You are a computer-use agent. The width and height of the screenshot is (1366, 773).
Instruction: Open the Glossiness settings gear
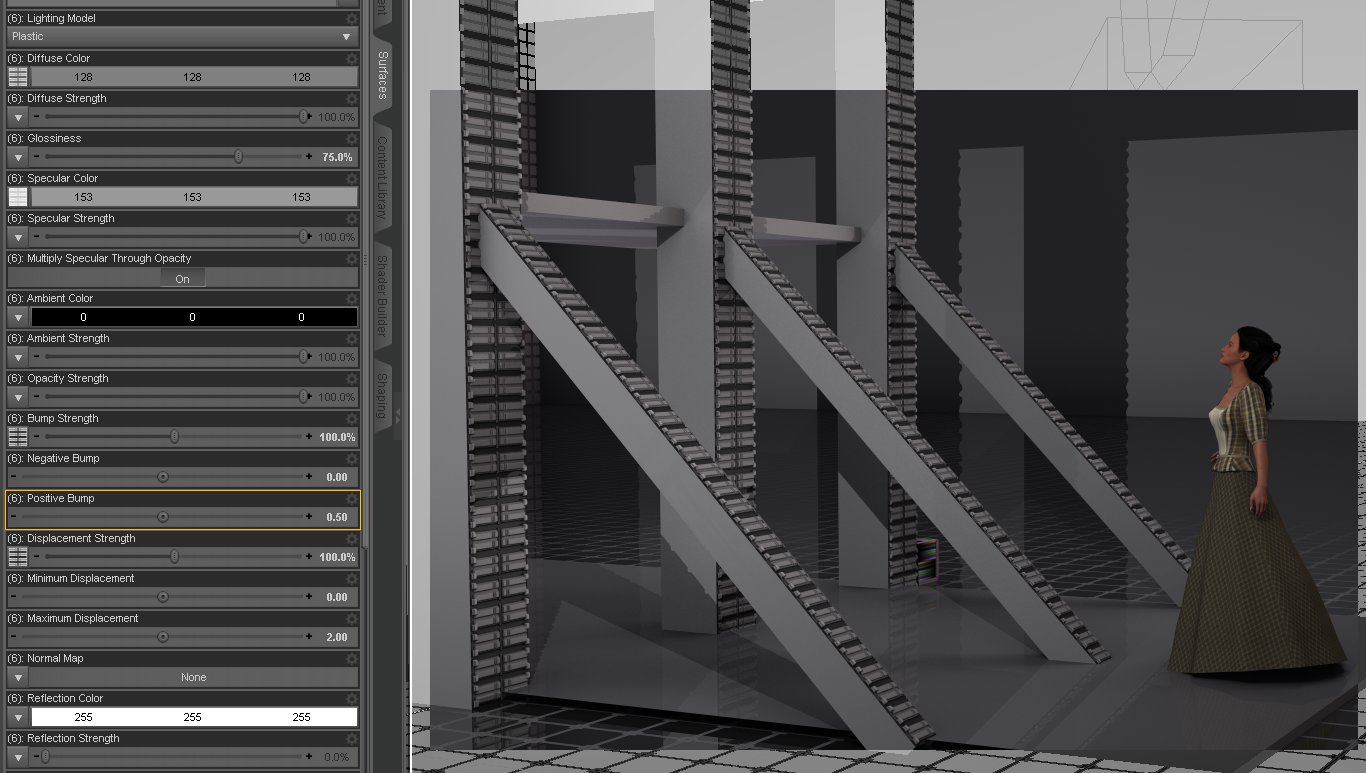(351, 138)
